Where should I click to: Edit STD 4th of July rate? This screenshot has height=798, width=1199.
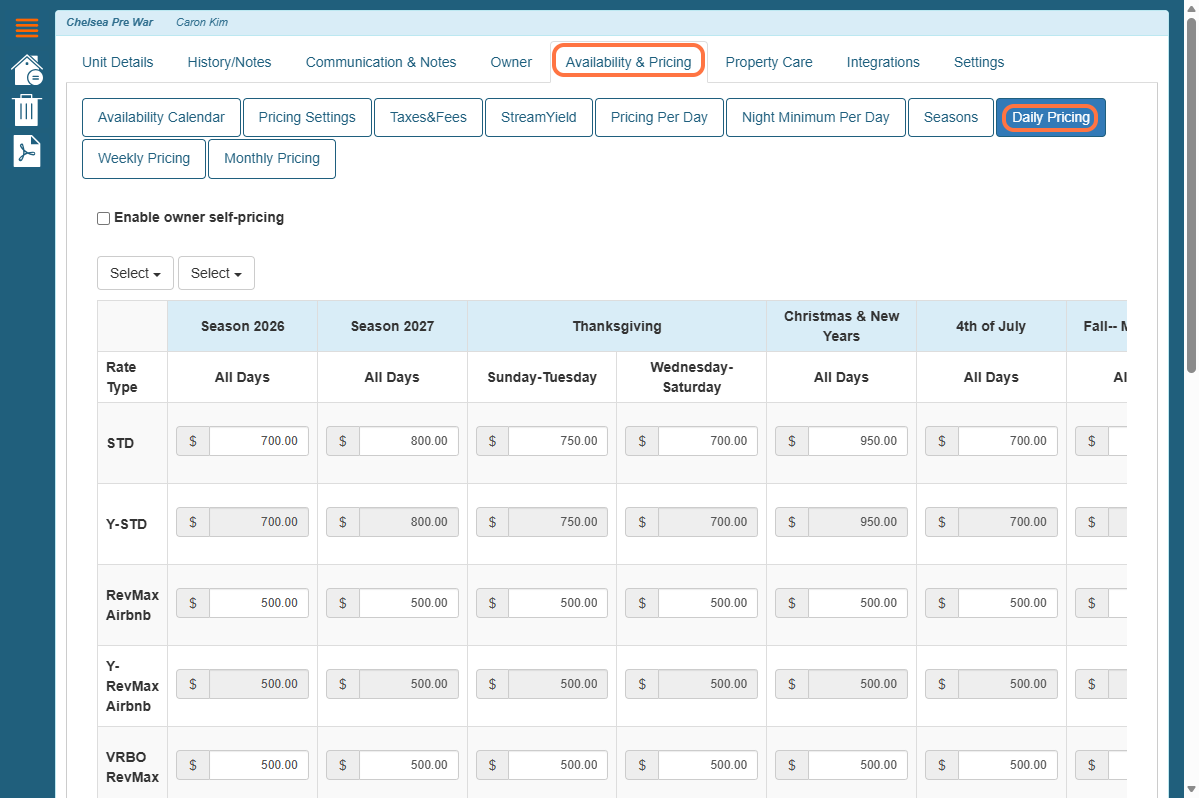coord(1008,441)
